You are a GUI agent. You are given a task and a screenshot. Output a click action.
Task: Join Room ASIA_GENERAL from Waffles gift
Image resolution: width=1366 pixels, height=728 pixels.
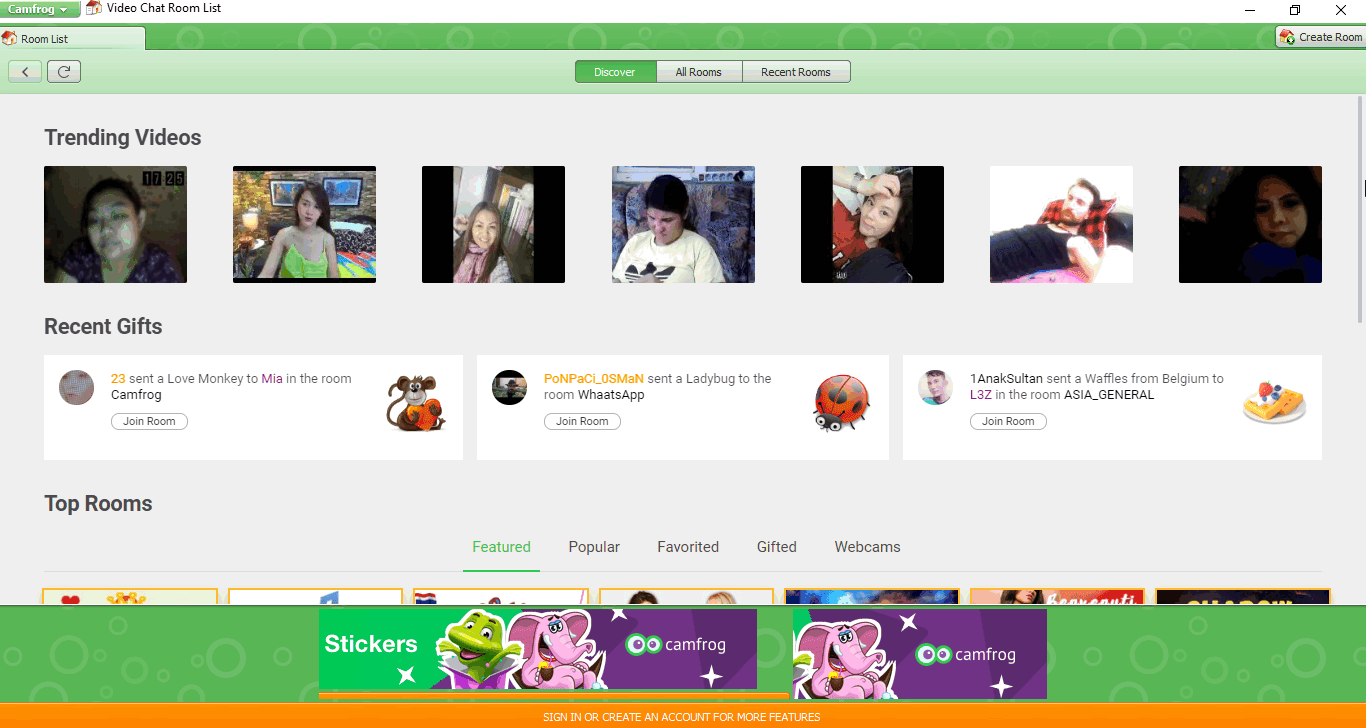[1008, 422]
